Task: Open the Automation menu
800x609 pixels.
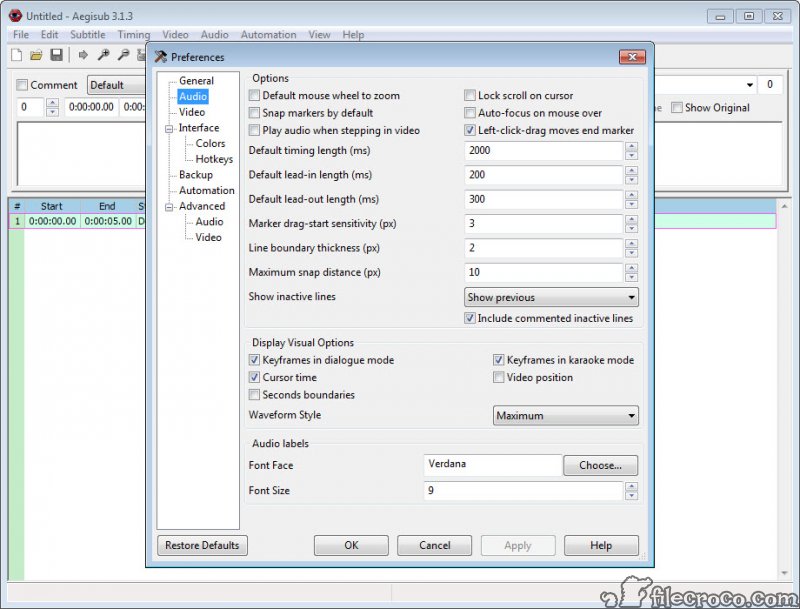Action: coord(268,35)
